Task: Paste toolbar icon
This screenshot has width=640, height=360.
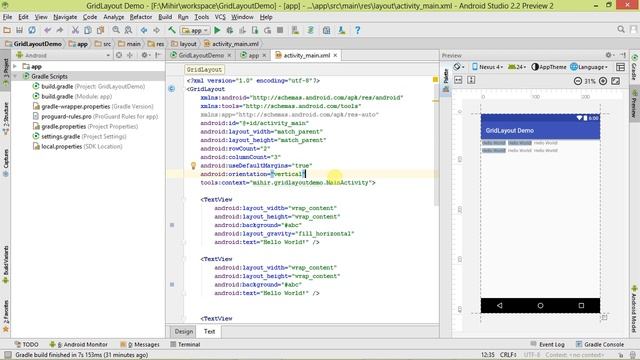Action: coord(100,30)
